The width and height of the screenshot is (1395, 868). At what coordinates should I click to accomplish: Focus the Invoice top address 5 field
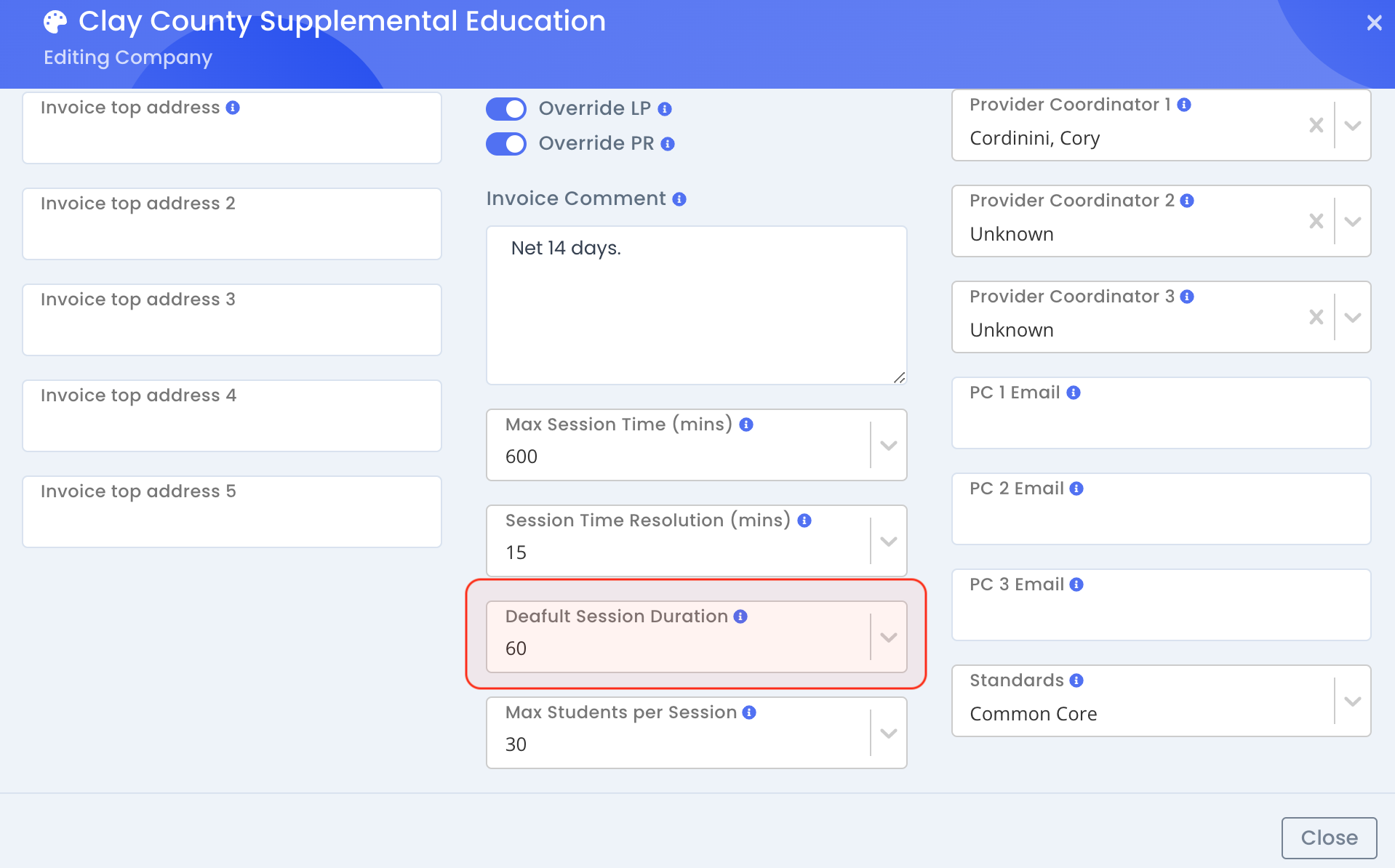pyautogui.click(x=232, y=512)
